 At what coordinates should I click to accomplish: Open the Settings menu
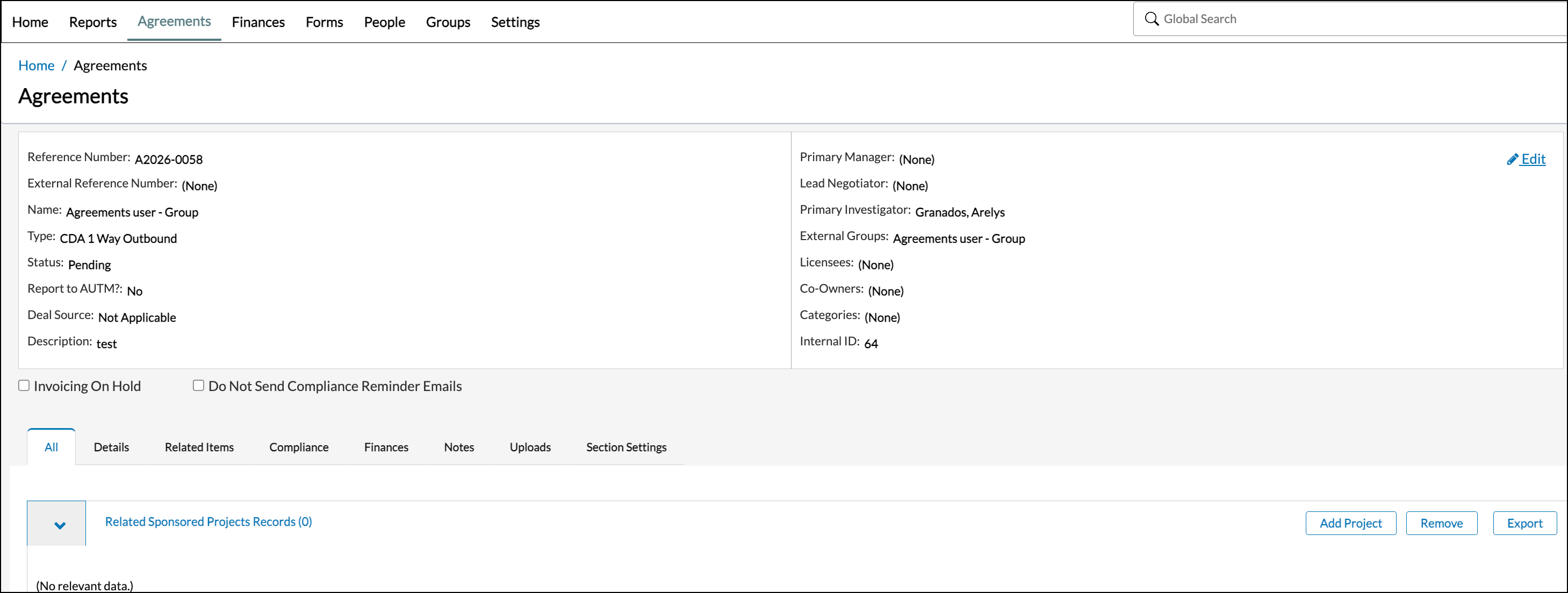click(515, 22)
